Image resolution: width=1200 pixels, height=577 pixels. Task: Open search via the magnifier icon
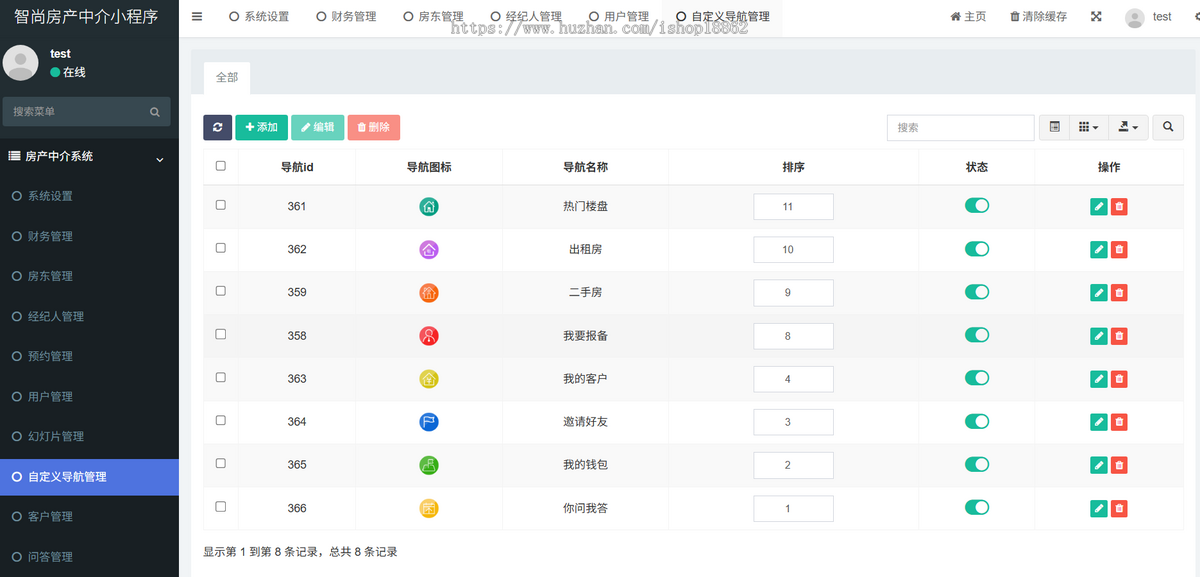click(1167, 127)
